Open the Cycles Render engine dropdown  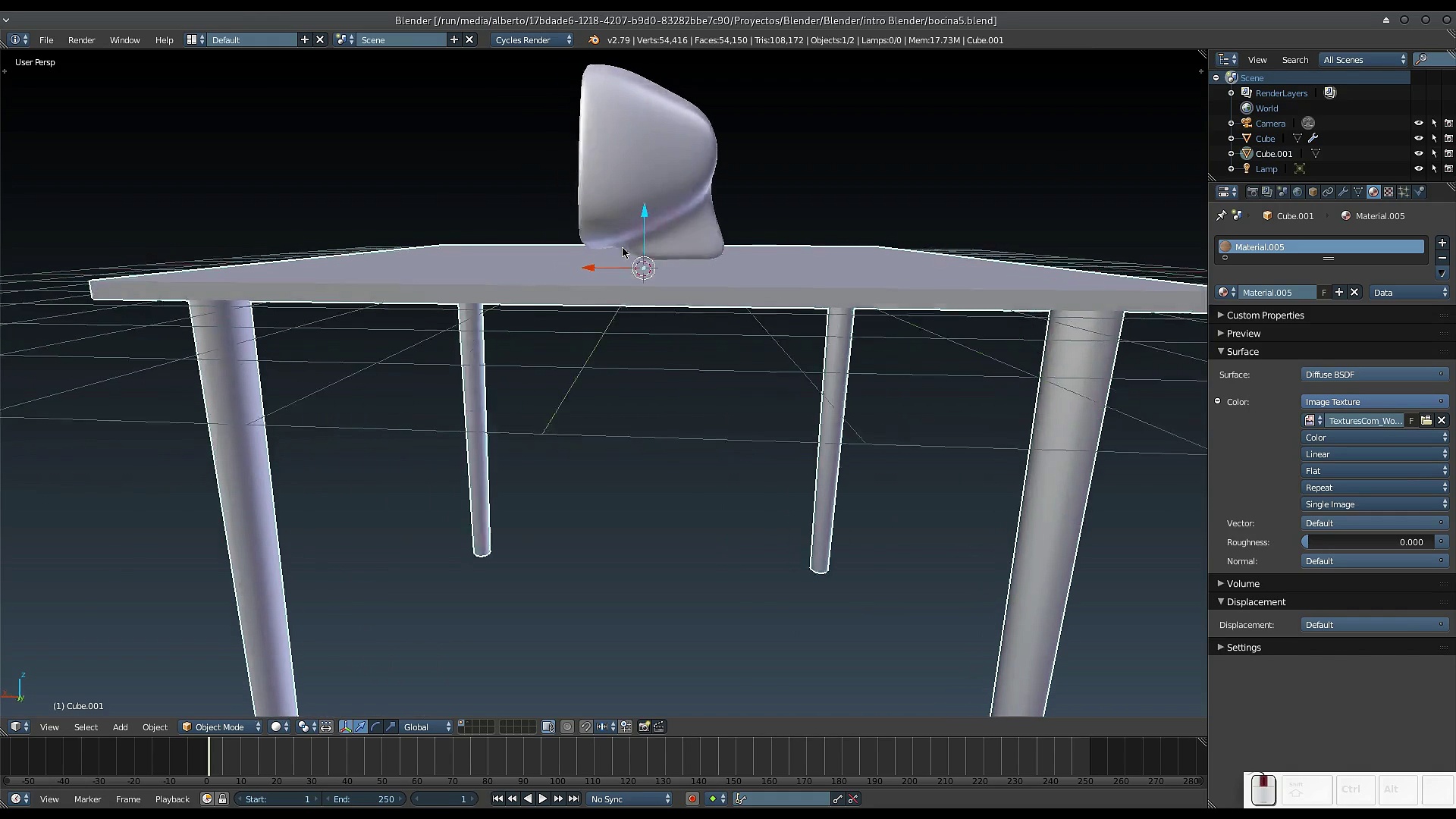pyautogui.click(x=532, y=40)
